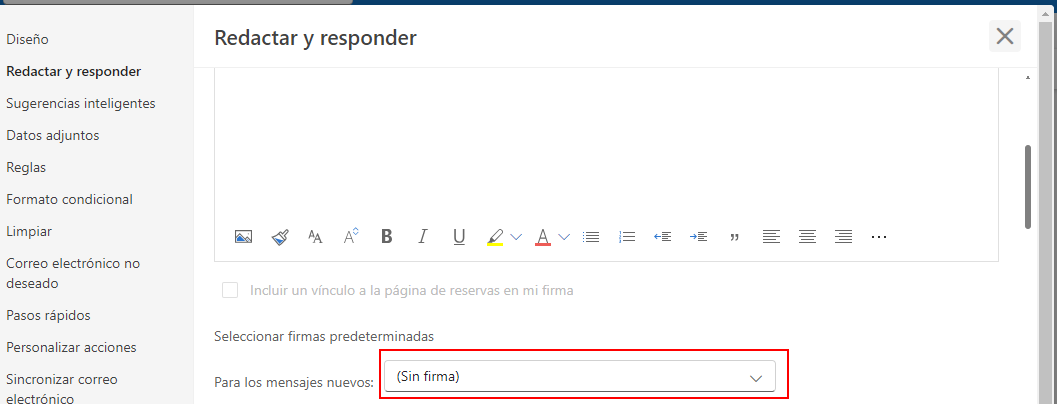This screenshot has height=404, width=1057.
Task: Align text to the right
Action: 843,237
